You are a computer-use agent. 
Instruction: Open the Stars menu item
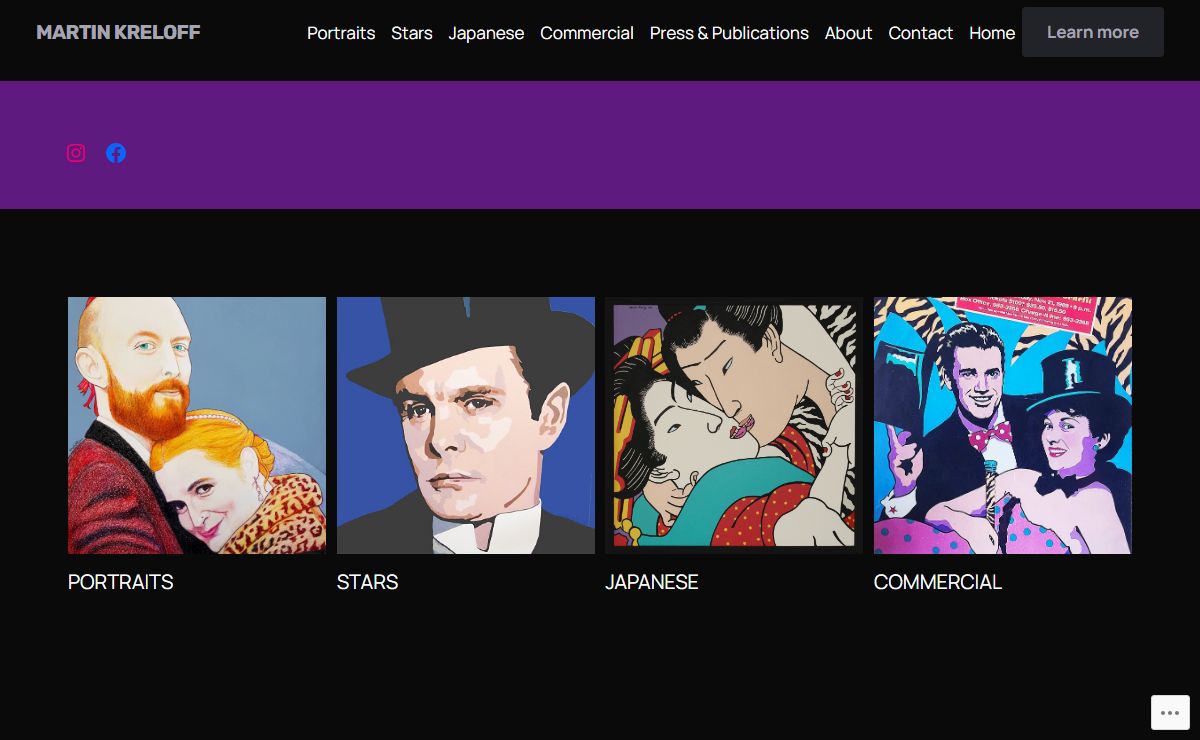pyautogui.click(x=412, y=33)
